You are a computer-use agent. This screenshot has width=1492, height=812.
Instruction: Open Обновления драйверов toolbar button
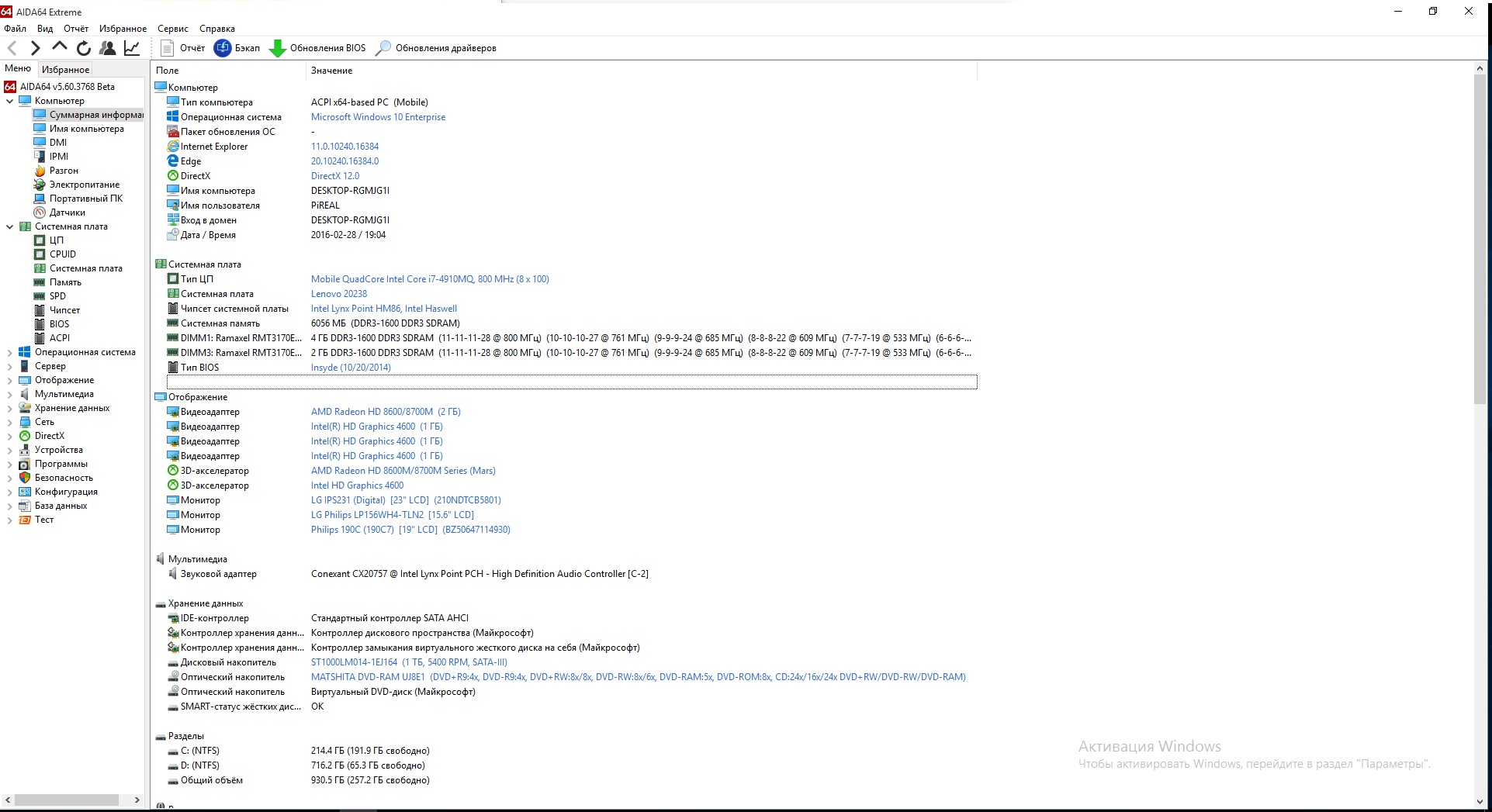(436, 48)
